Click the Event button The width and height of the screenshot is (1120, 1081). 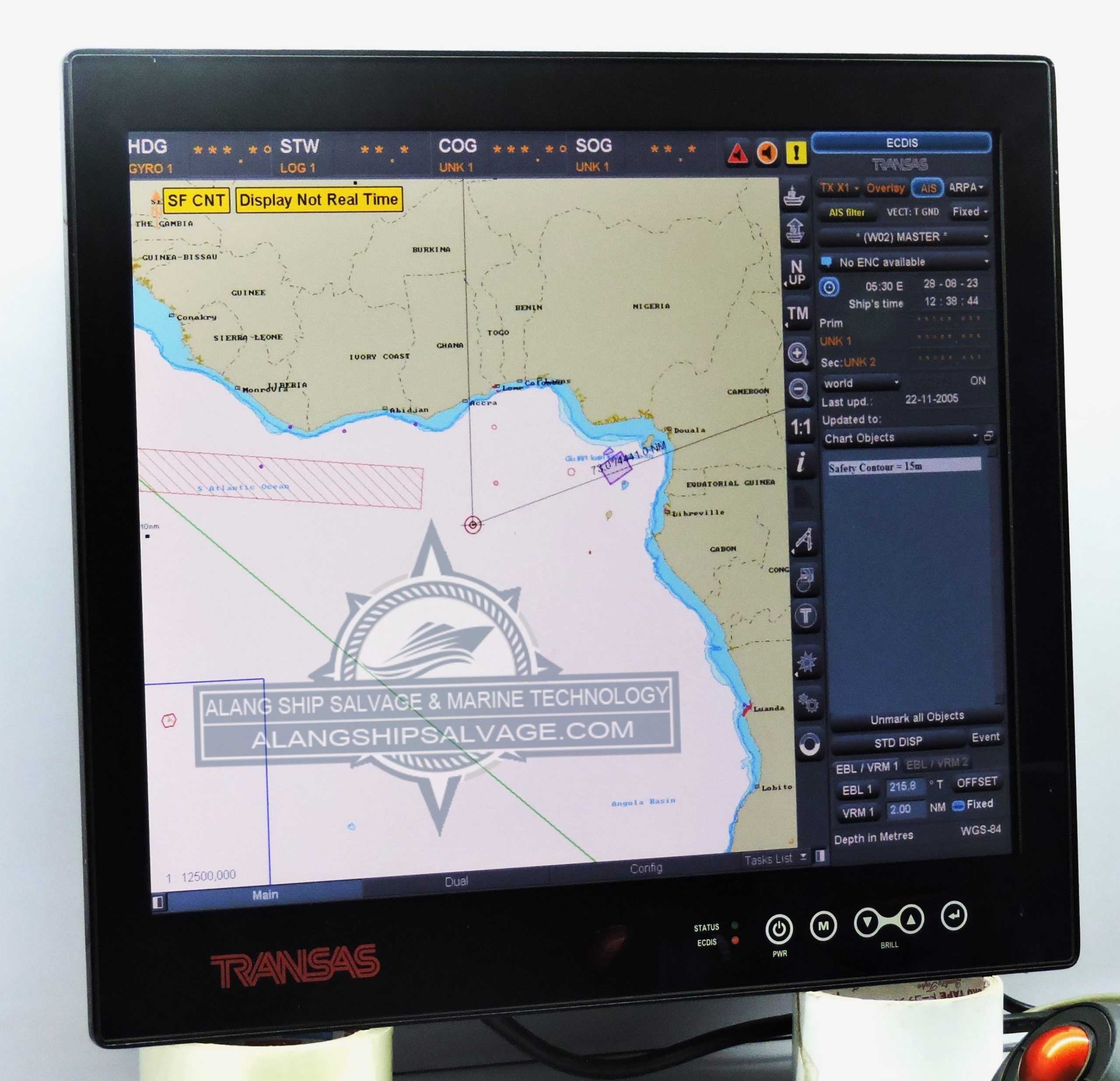[985, 737]
